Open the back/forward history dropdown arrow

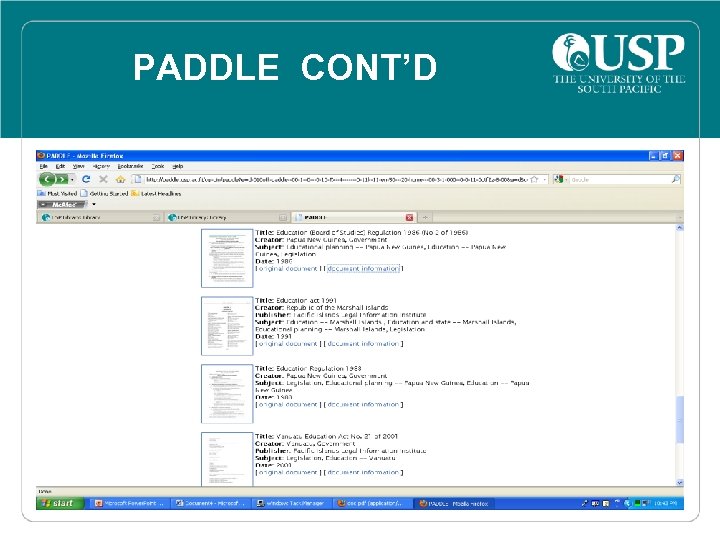point(73,180)
